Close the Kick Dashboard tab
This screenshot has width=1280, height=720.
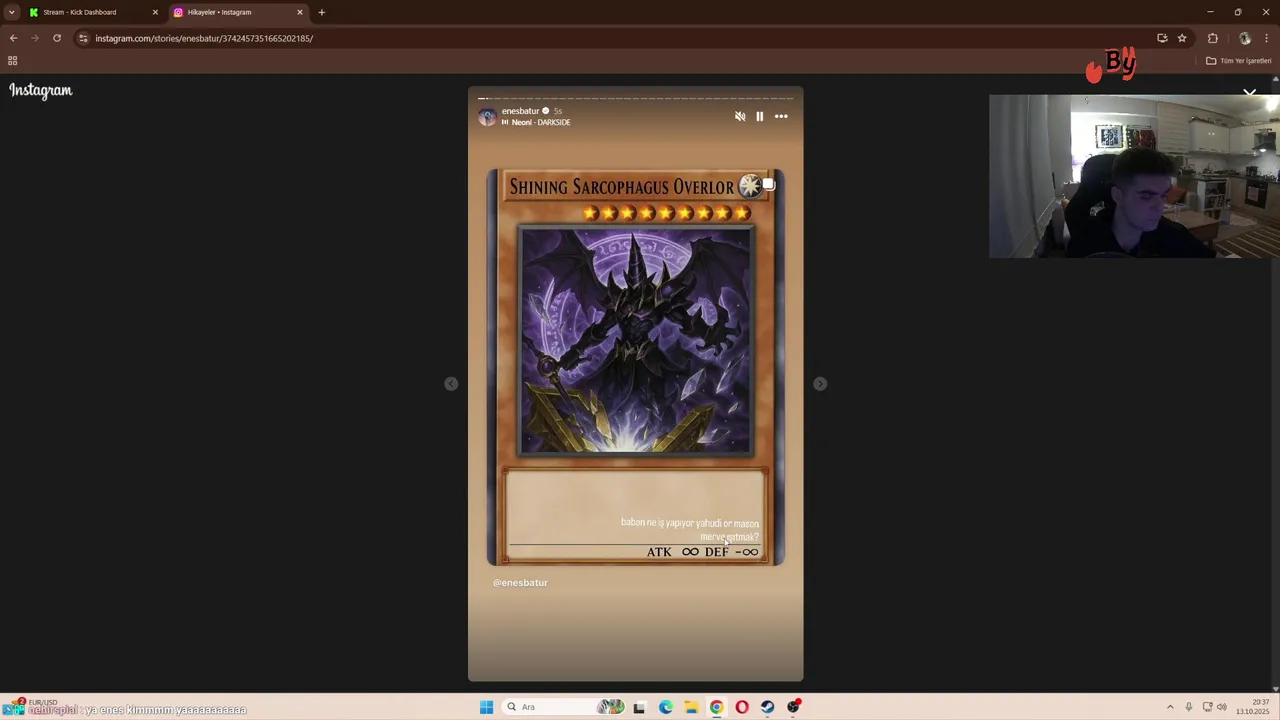pyautogui.click(x=155, y=12)
